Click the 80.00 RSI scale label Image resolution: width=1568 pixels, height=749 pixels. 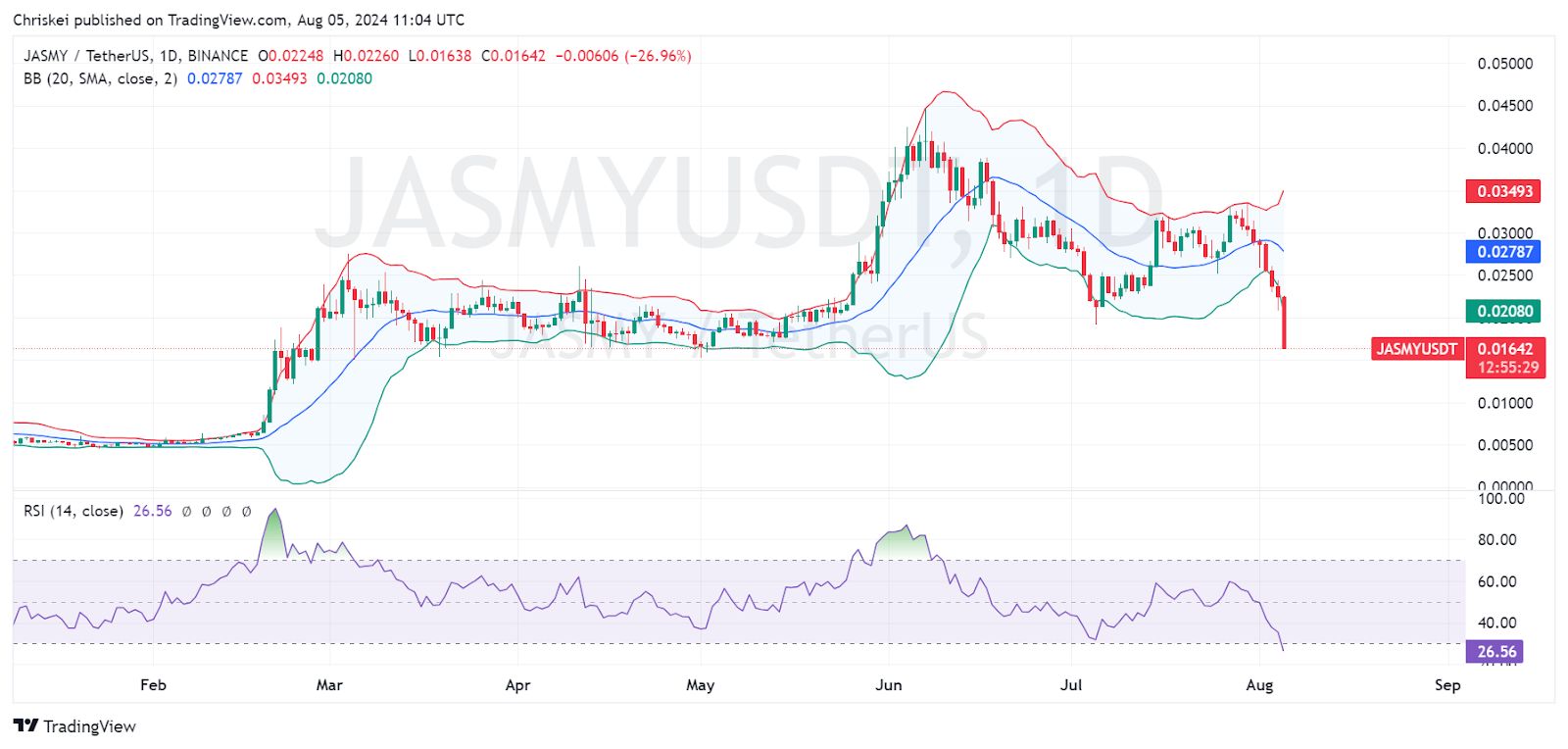(1497, 540)
